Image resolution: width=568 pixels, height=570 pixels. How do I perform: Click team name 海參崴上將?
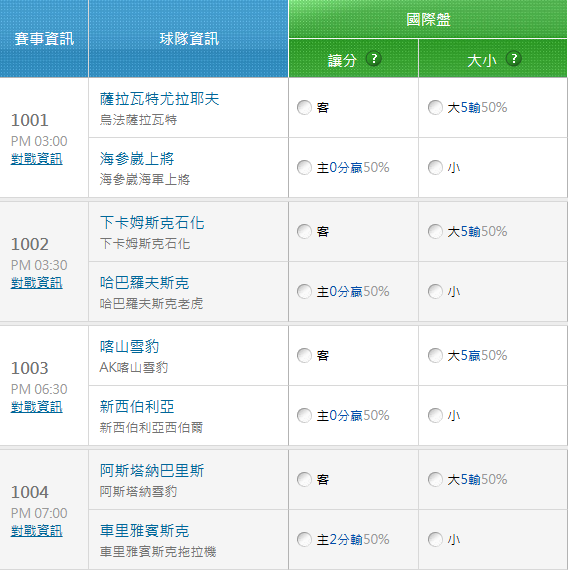pyautogui.click(x=137, y=159)
